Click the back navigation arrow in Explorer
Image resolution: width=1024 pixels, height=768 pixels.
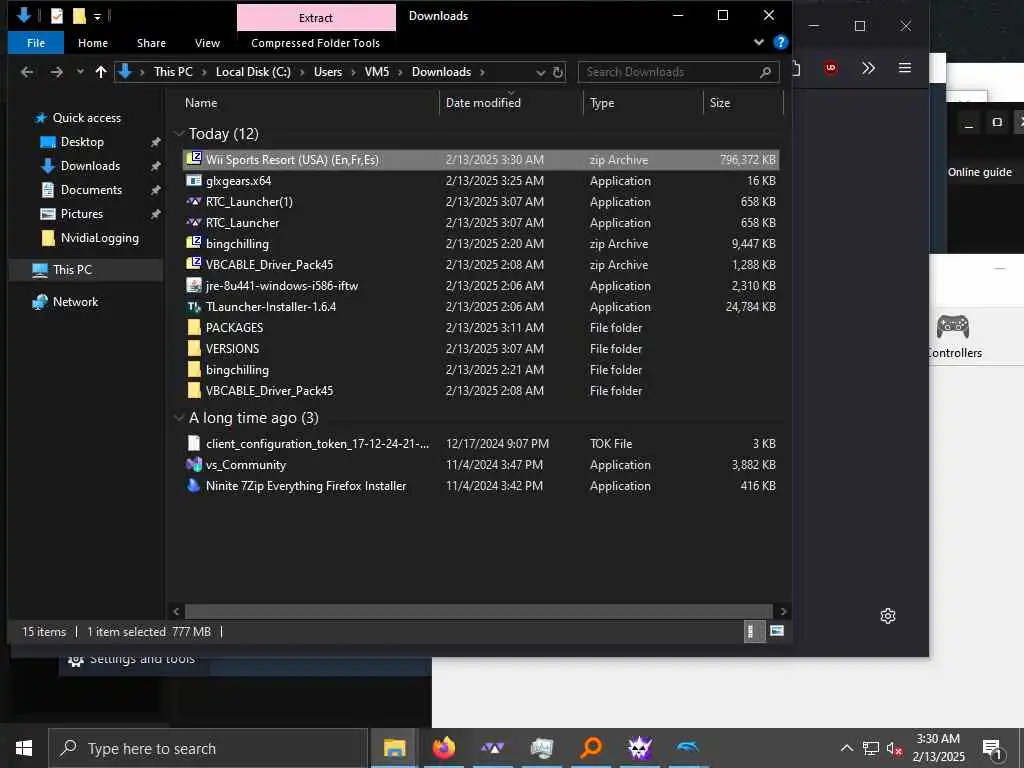[27, 72]
